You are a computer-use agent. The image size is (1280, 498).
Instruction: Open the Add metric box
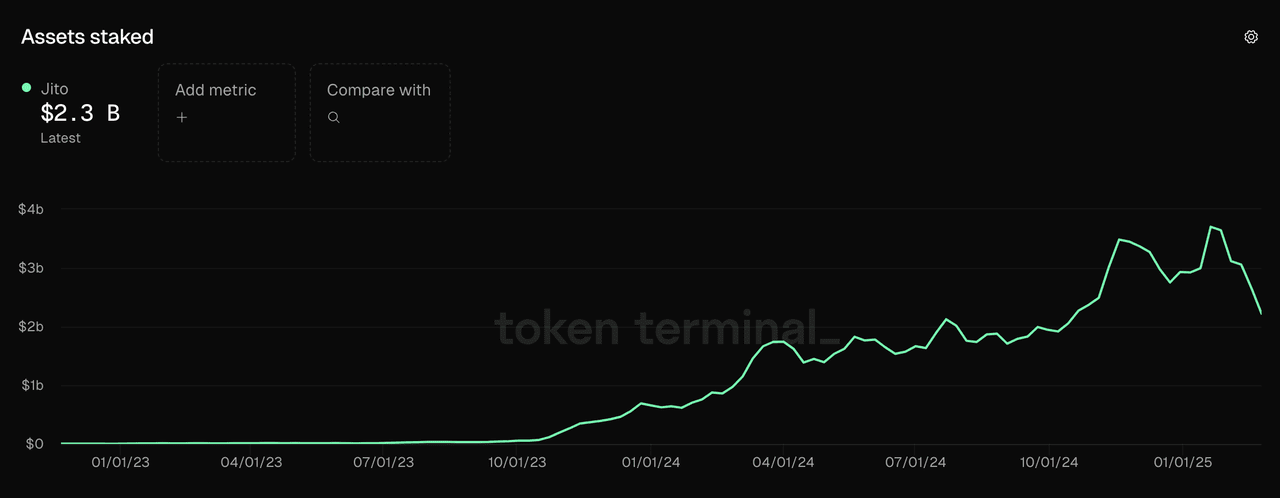[226, 112]
